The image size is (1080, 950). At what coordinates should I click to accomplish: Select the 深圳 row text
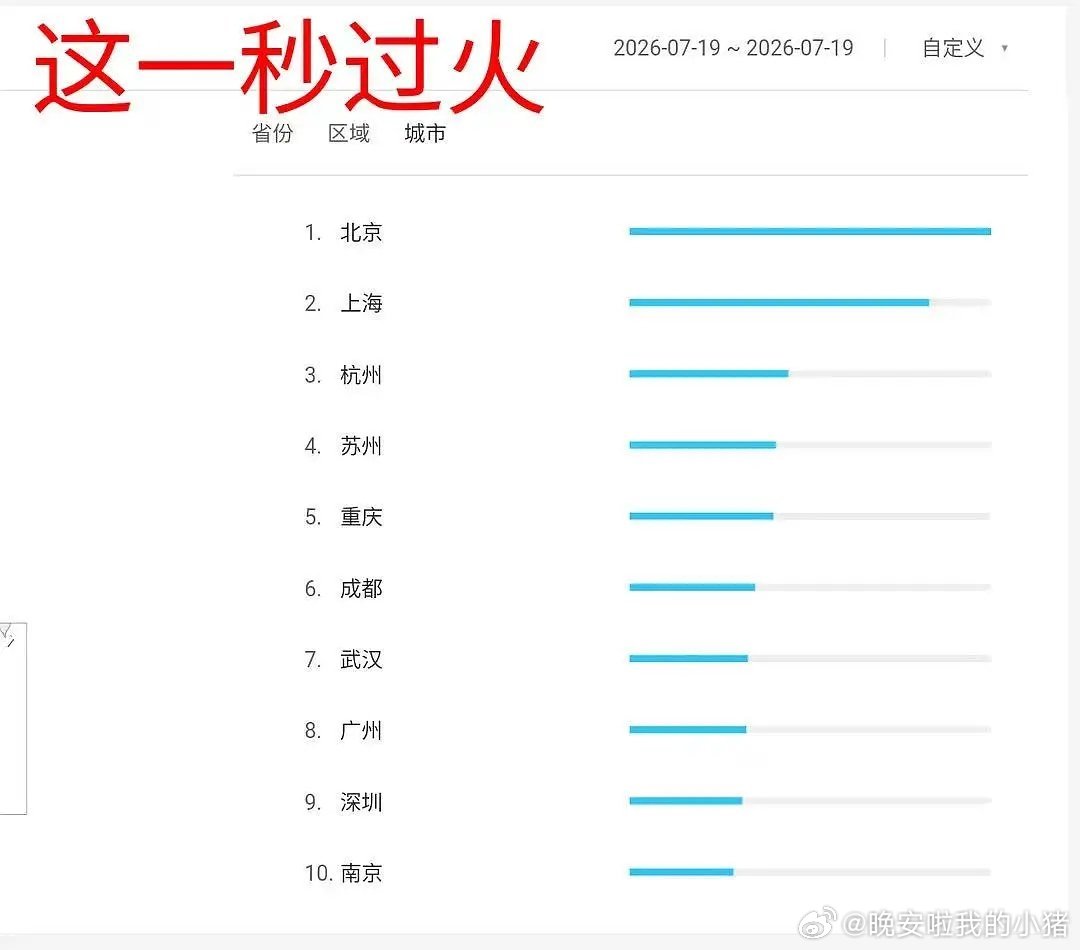click(x=361, y=802)
